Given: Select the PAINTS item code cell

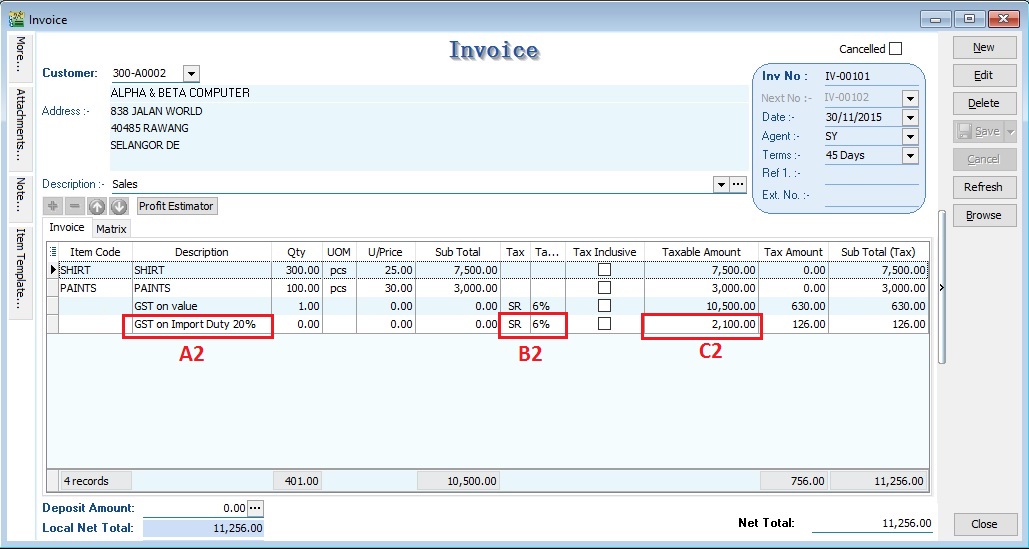Looking at the screenshot, I should coord(95,288).
